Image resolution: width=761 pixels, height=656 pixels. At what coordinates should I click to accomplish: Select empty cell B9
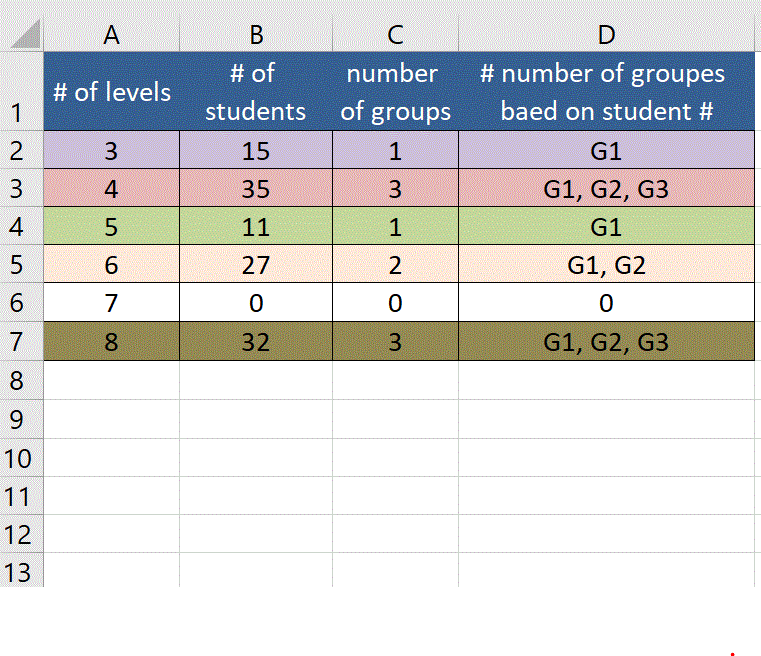tap(256, 419)
